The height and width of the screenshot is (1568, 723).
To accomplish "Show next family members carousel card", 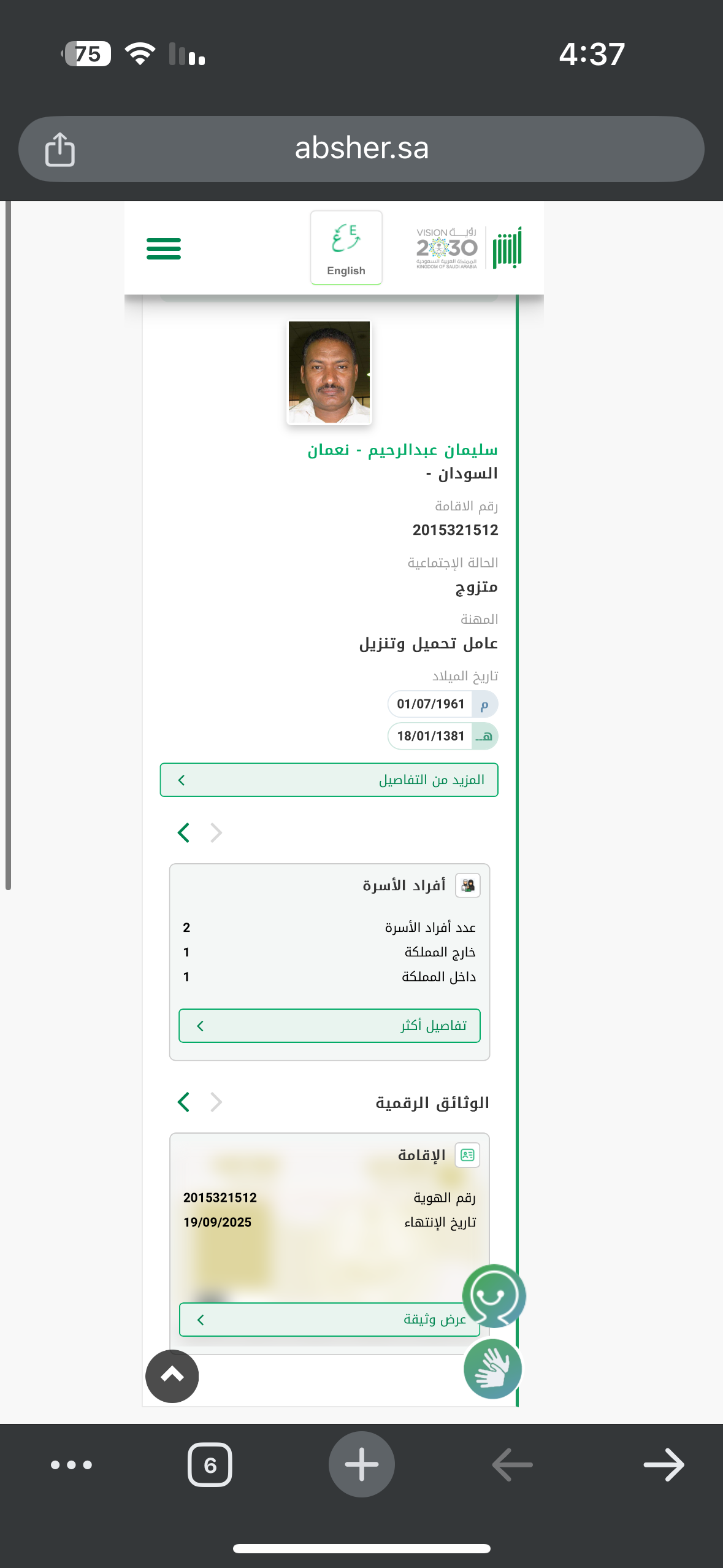I will coord(183,832).
